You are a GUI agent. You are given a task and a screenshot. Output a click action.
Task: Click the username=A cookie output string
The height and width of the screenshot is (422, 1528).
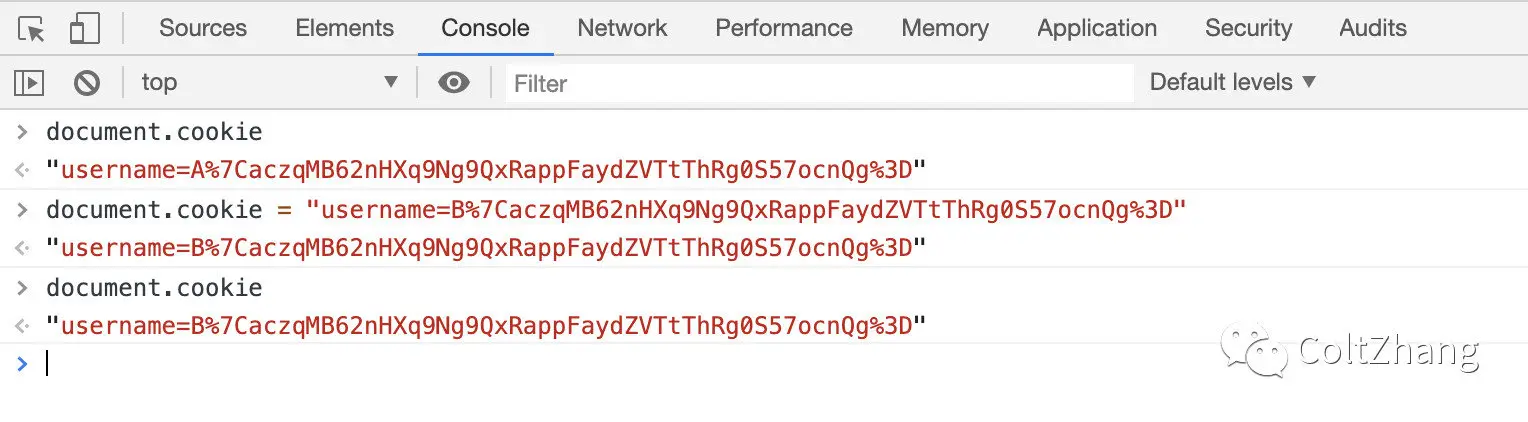486,170
